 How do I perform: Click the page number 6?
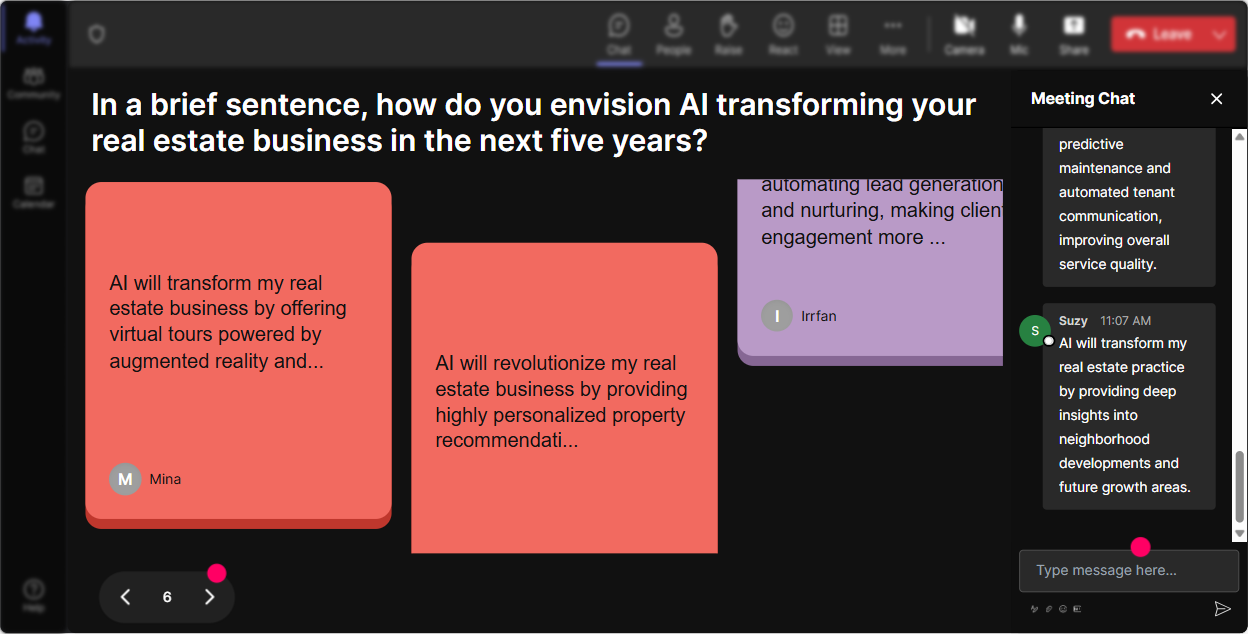[x=167, y=597]
